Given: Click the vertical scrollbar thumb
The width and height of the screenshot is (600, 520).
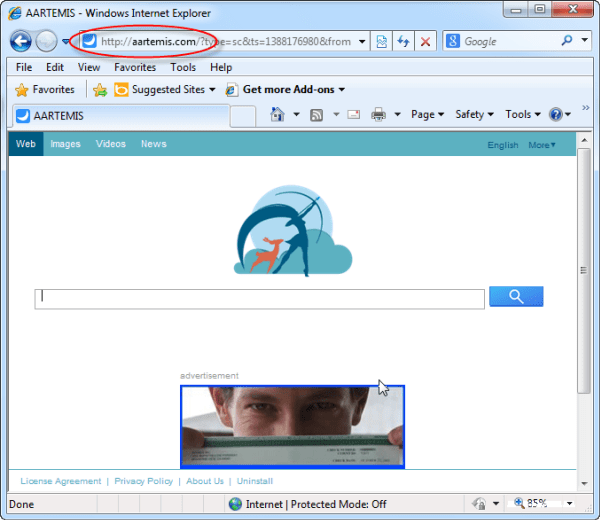Looking at the screenshot, I should tap(584, 271).
